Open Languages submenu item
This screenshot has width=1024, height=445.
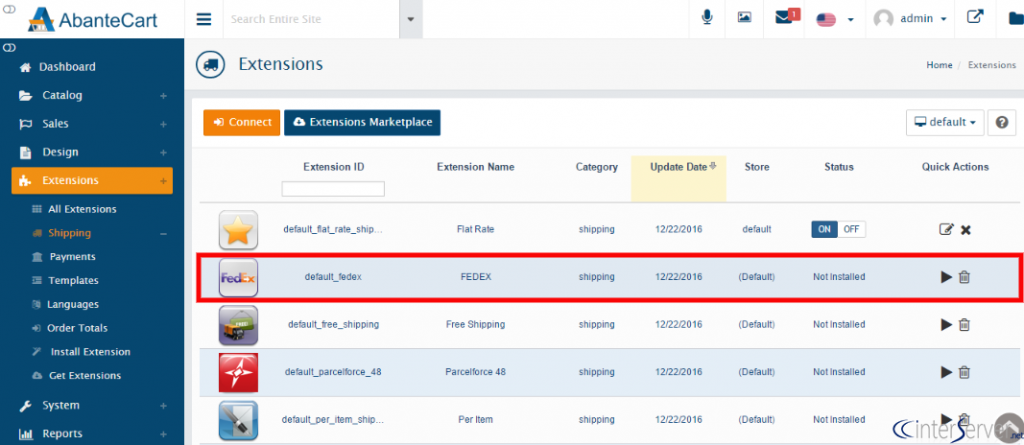73,305
